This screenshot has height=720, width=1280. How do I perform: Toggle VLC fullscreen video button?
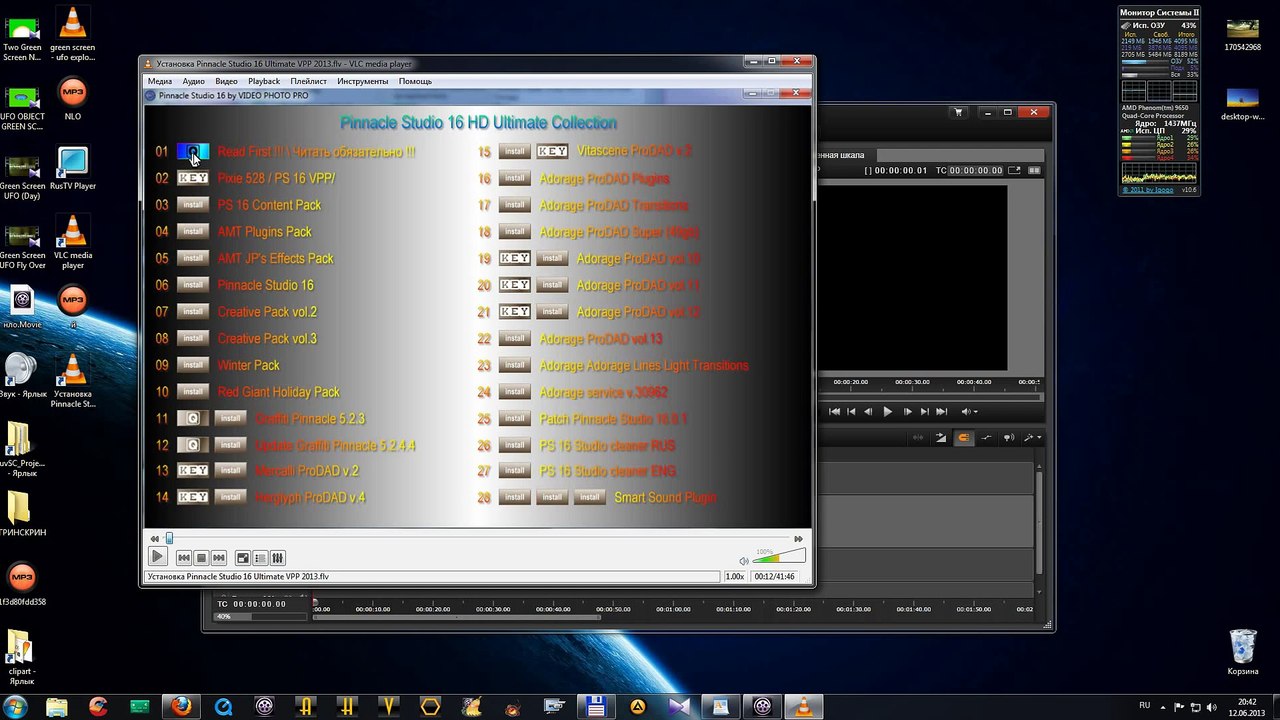click(x=243, y=558)
